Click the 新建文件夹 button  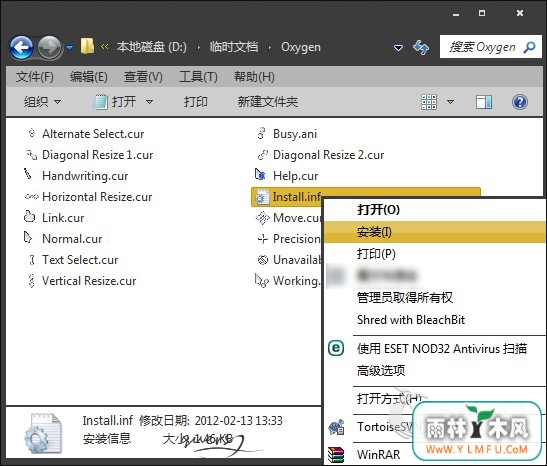pos(268,102)
